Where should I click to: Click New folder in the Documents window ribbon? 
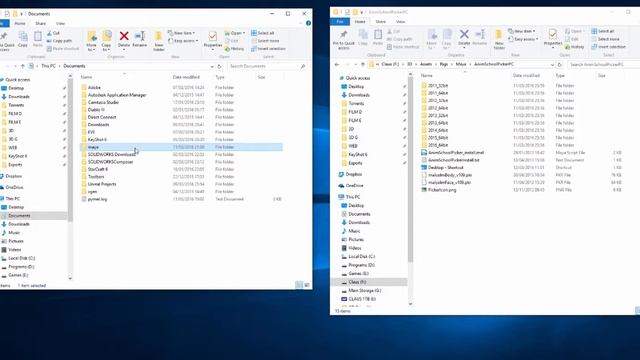pyautogui.click(x=159, y=41)
